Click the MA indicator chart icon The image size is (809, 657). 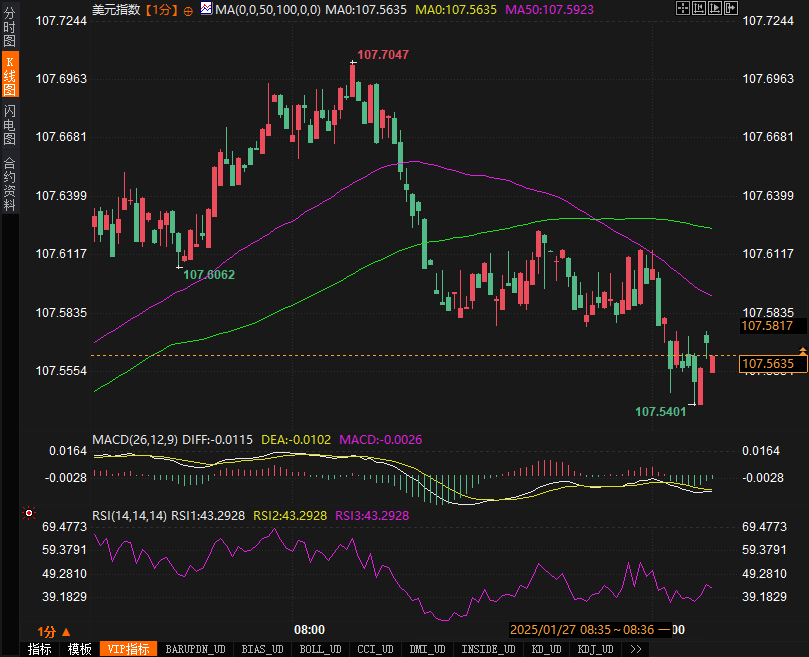205,8
